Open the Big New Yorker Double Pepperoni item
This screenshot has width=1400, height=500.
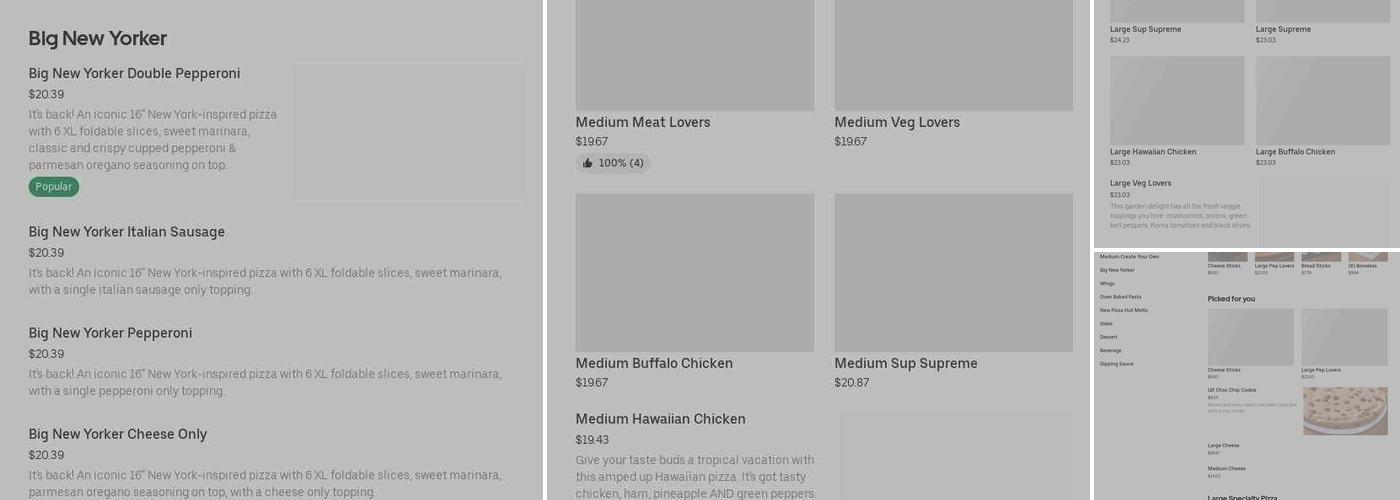click(x=134, y=74)
